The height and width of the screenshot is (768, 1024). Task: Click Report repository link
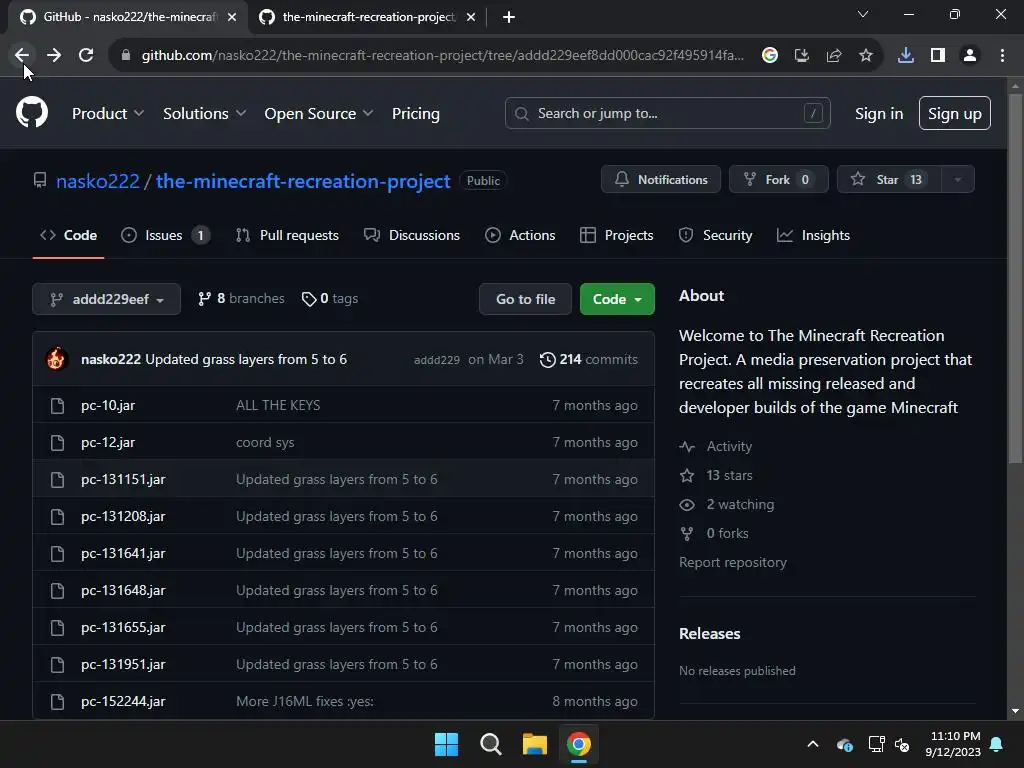point(733,562)
